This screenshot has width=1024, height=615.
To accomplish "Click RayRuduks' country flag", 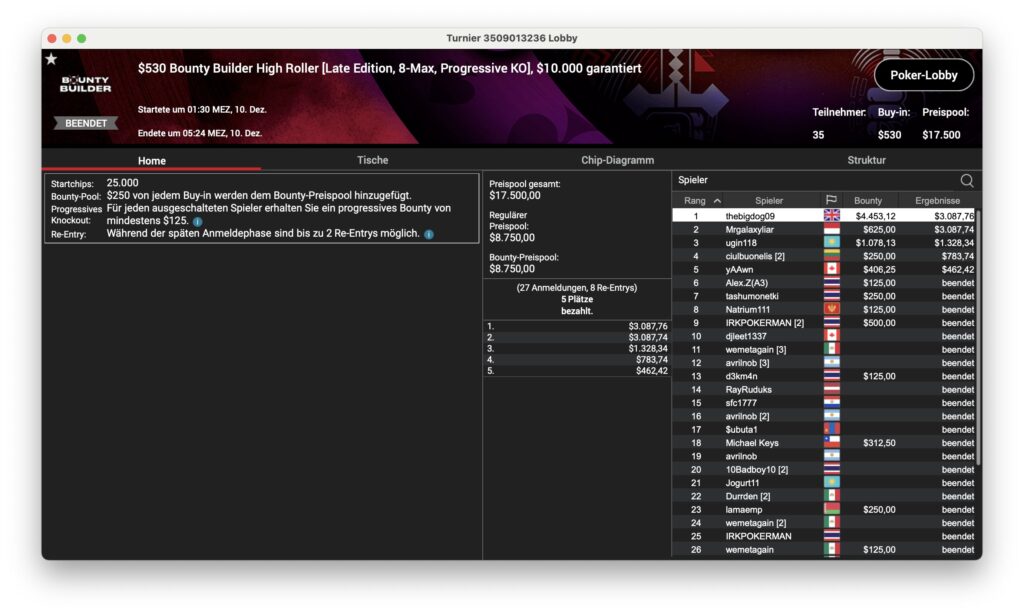I will tap(831, 389).
